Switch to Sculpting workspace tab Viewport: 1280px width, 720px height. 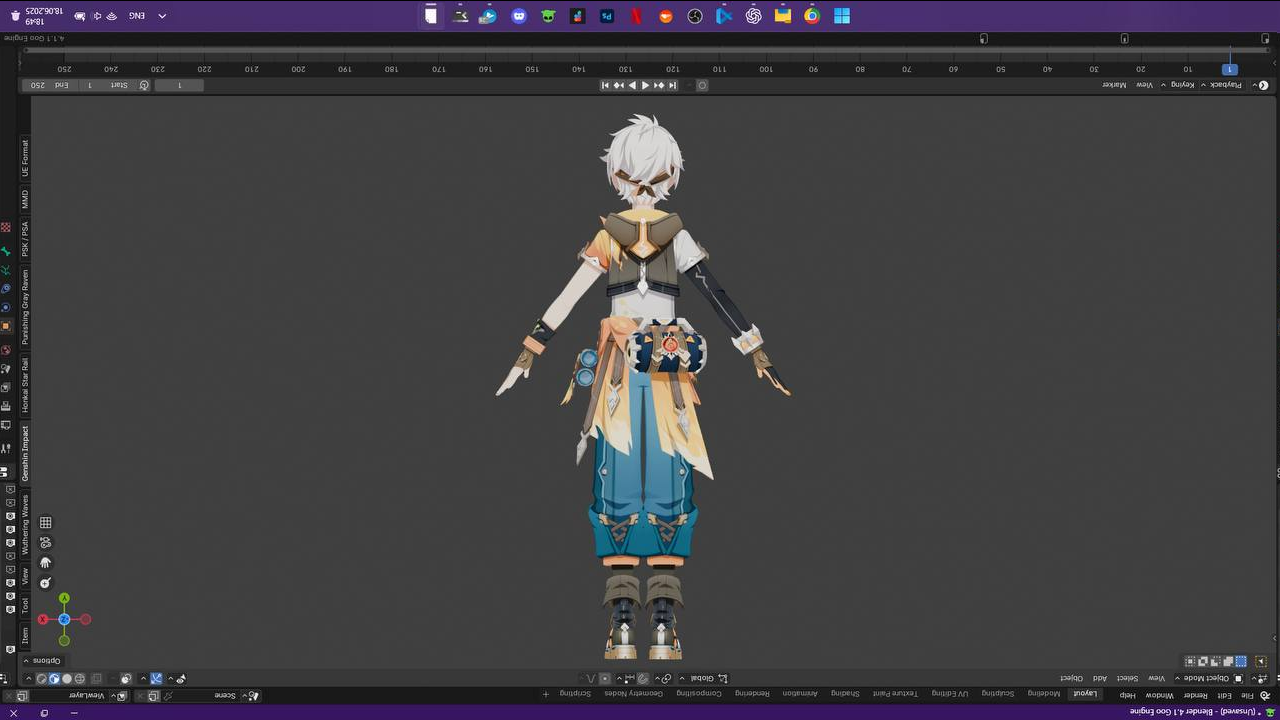pyautogui.click(x=998, y=694)
